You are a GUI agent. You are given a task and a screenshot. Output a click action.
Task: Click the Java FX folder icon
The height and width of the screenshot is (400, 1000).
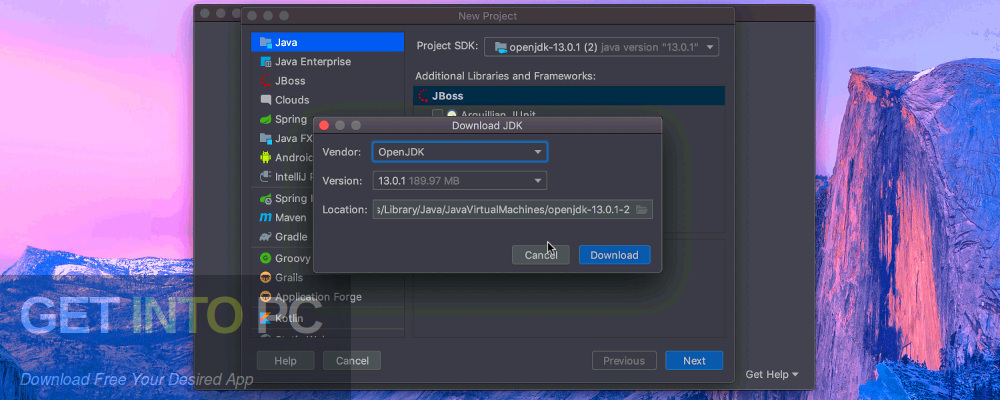click(x=265, y=138)
